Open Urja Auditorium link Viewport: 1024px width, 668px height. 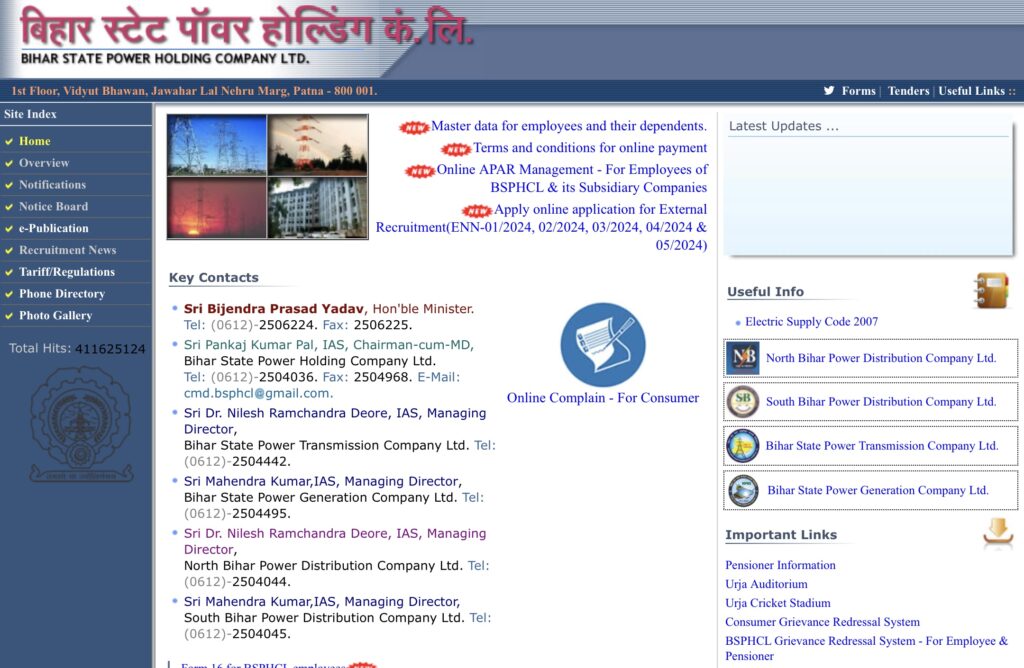[x=766, y=584]
